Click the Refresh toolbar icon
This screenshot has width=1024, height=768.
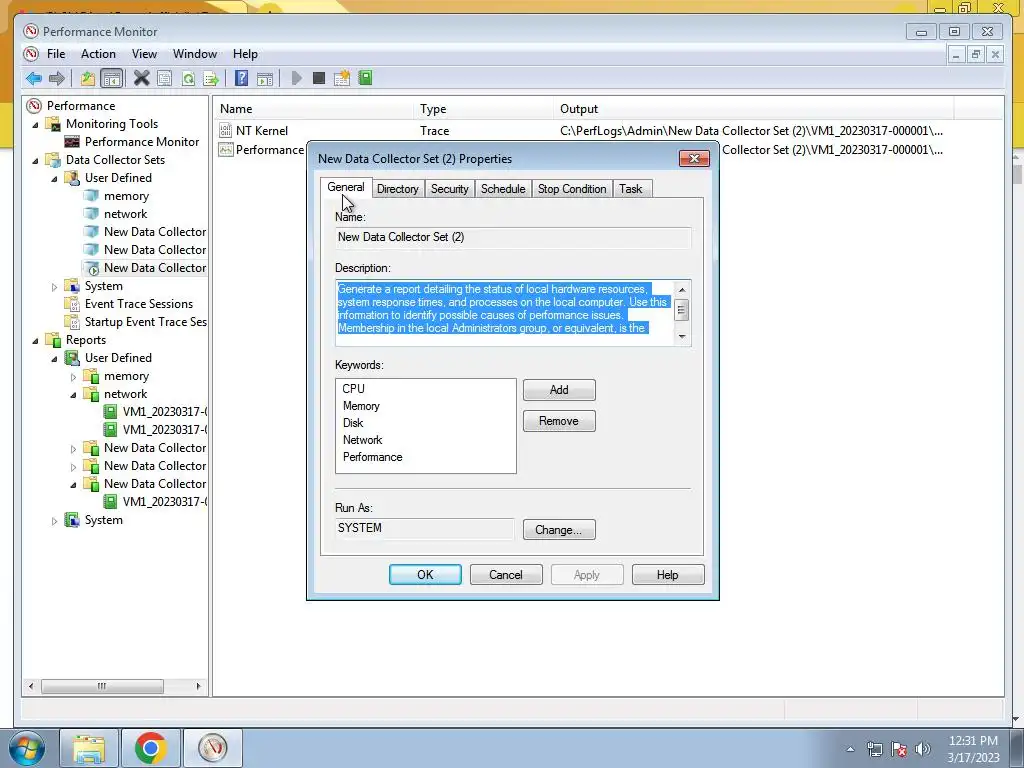tap(188, 78)
